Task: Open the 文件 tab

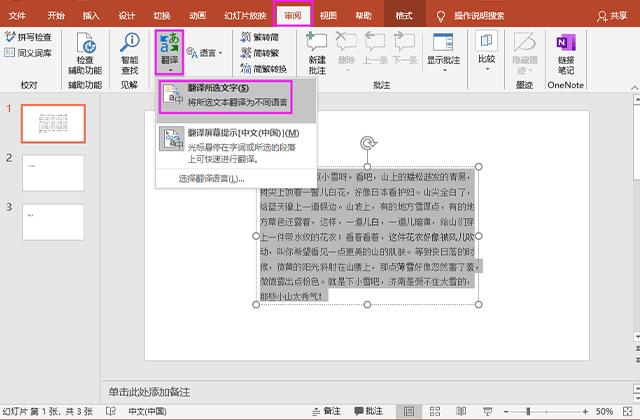Action: point(17,16)
